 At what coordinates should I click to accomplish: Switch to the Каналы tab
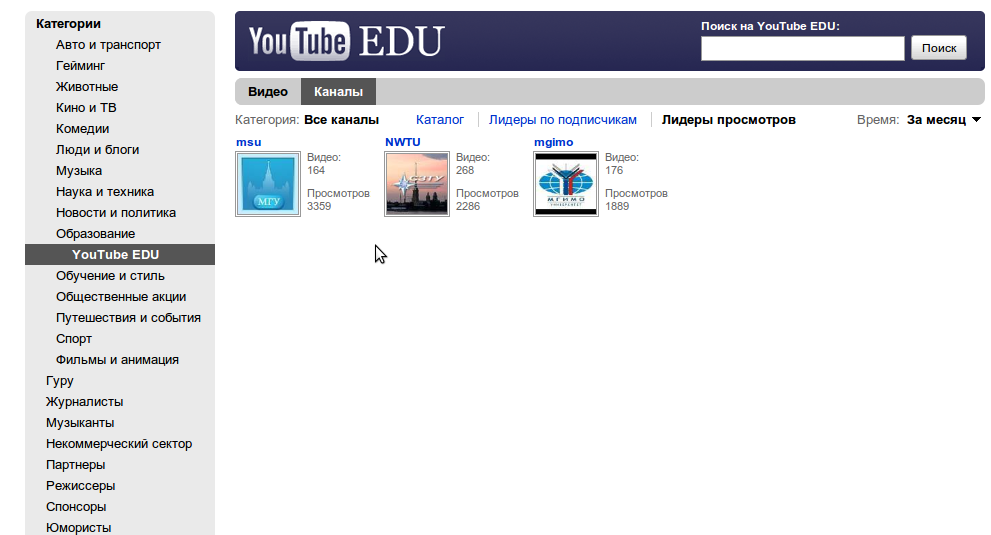(338, 92)
